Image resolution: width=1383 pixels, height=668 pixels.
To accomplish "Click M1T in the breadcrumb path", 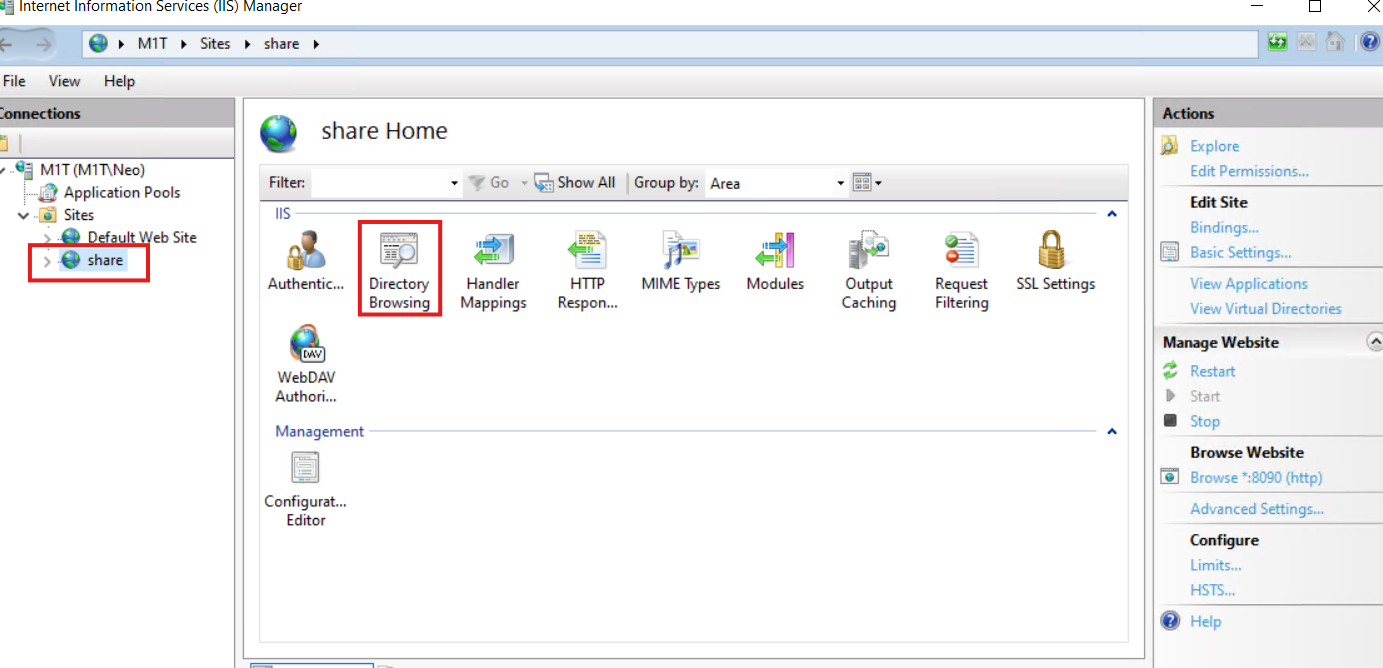I will [152, 44].
